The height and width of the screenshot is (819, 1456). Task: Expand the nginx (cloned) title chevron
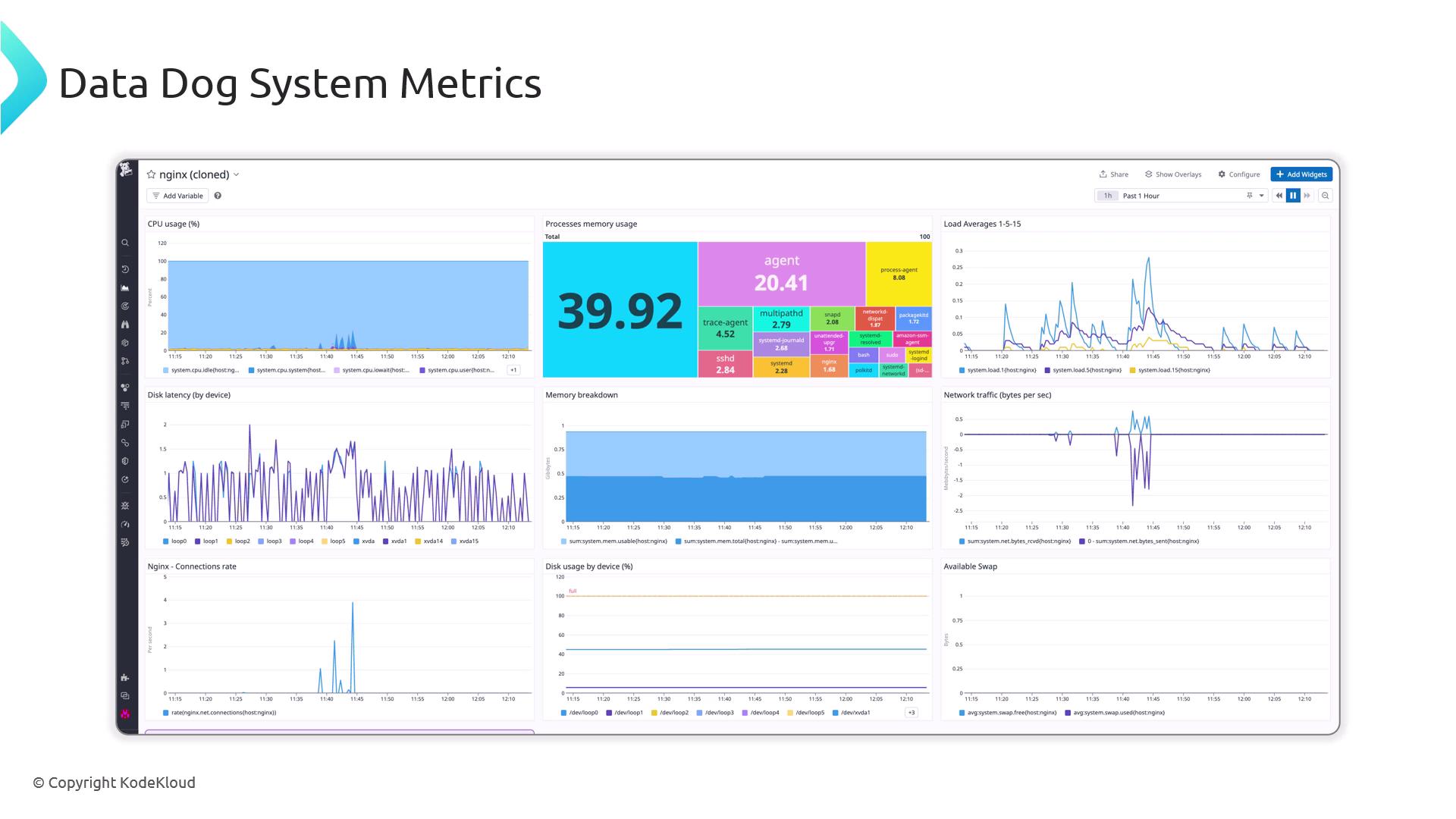(237, 174)
